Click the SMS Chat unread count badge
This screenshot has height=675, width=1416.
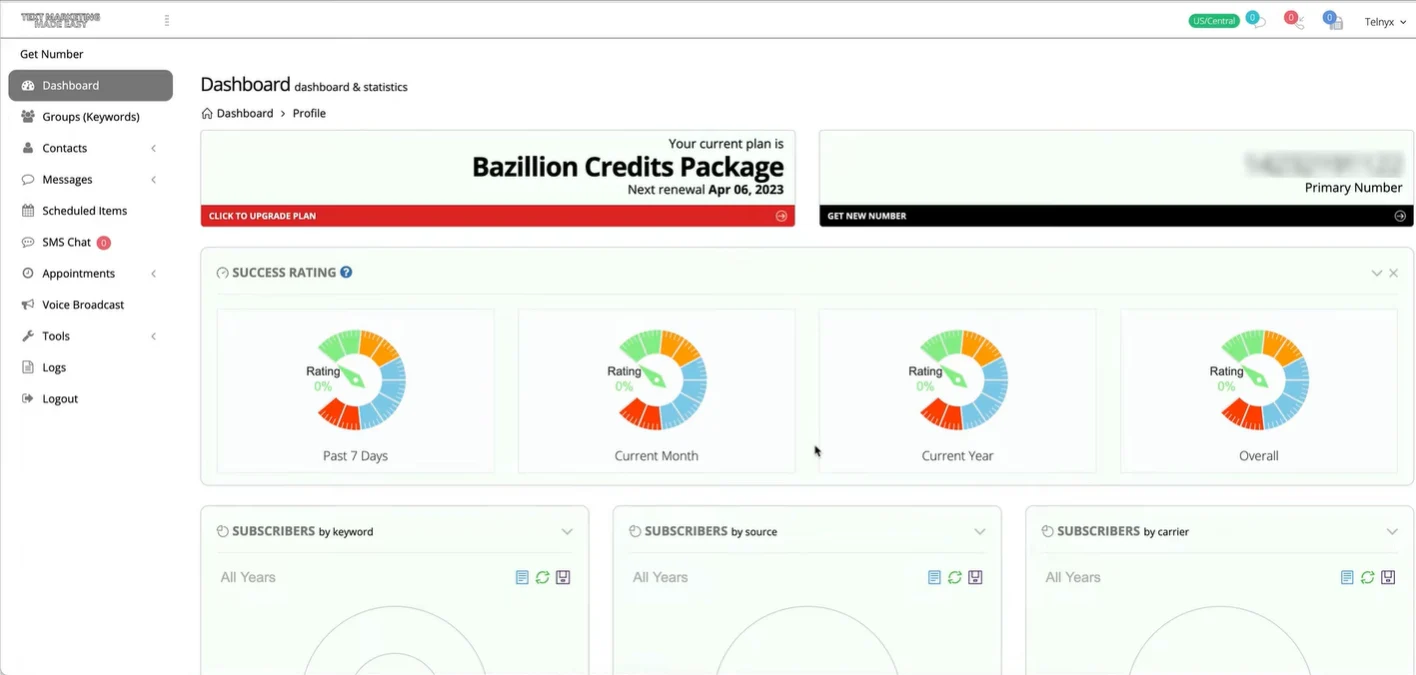pyautogui.click(x=104, y=242)
